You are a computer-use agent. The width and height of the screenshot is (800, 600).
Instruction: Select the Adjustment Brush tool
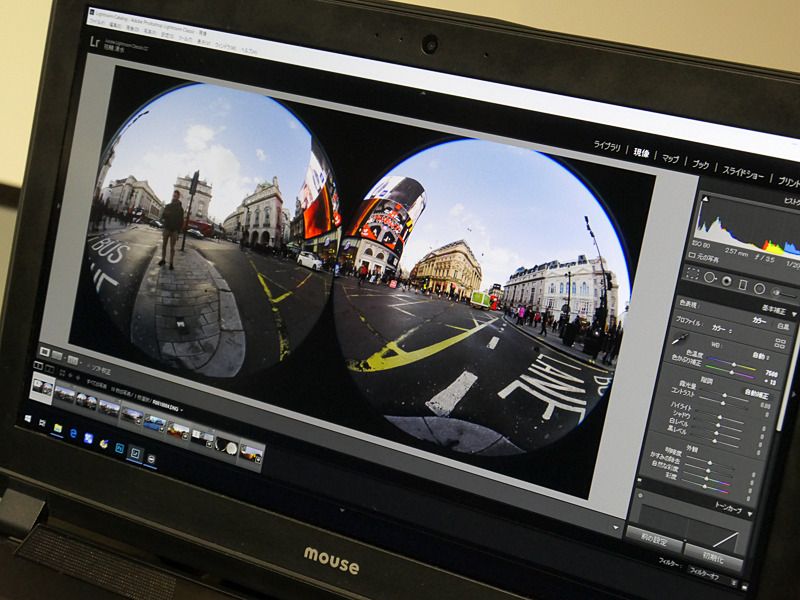tap(776, 292)
